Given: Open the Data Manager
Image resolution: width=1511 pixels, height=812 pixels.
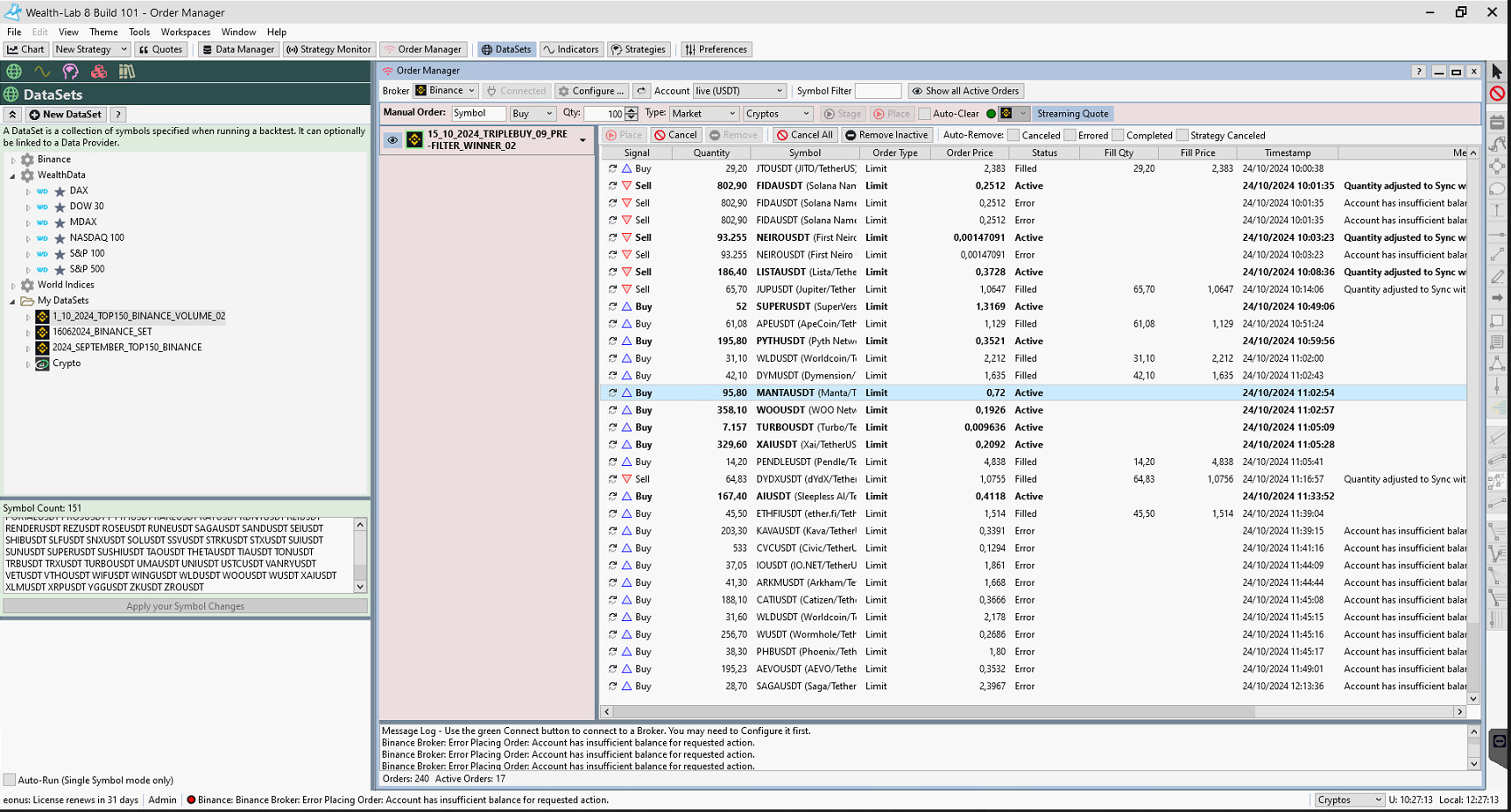Looking at the screenshot, I should click(x=238, y=50).
